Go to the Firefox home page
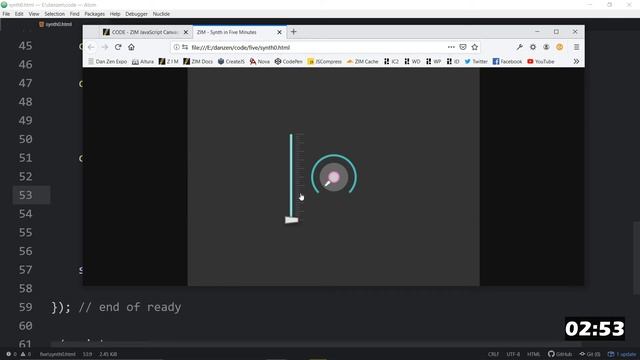The image size is (640, 360). (x=131, y=47)
